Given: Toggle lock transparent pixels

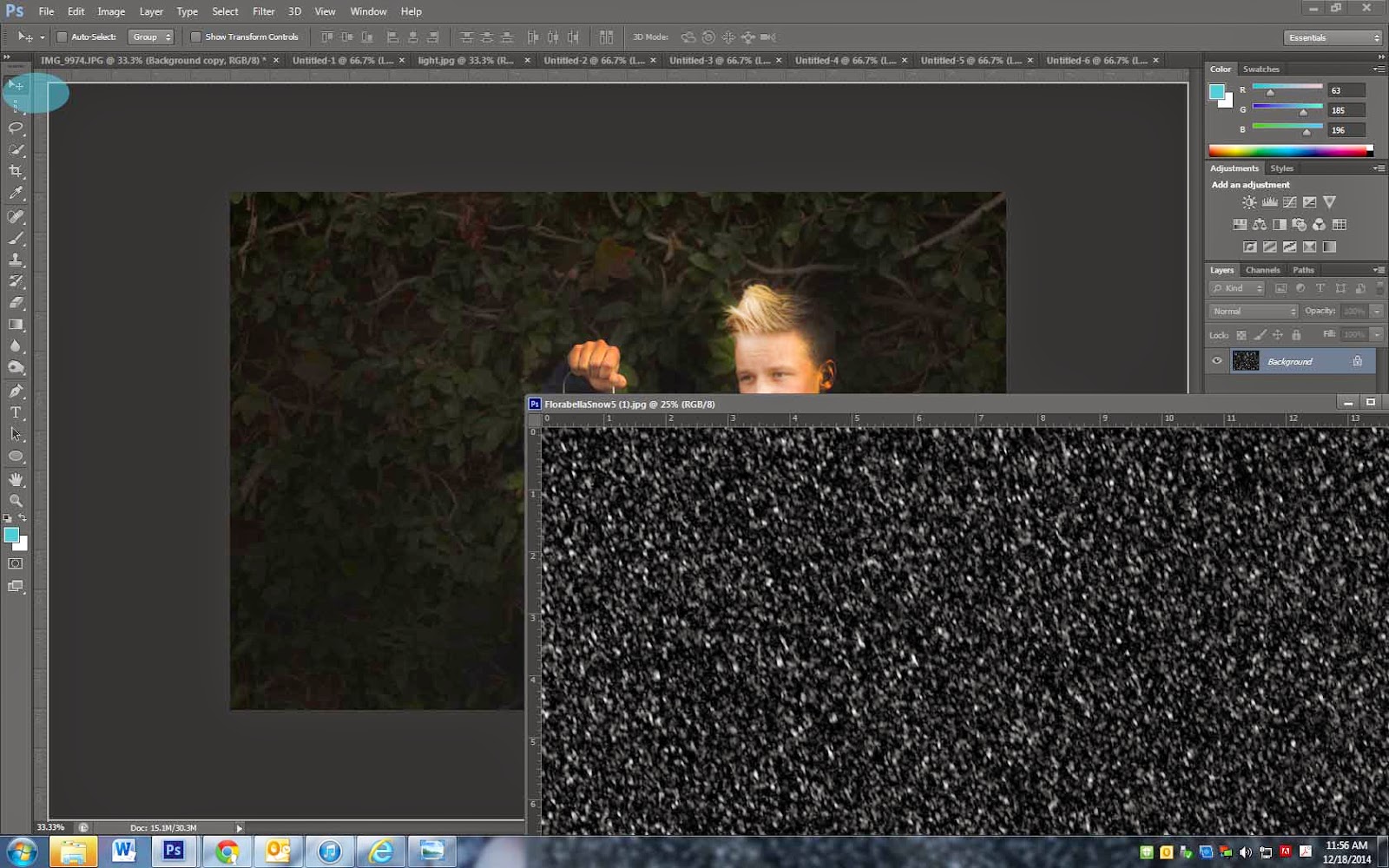Looking at the screenshot, I should tap(1241, 335).
